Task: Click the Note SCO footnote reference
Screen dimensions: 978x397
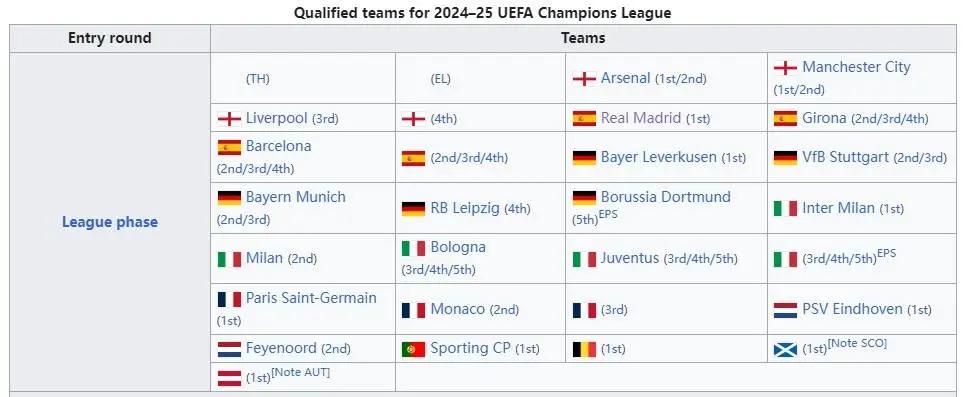Action: click(x=857, y=343)
